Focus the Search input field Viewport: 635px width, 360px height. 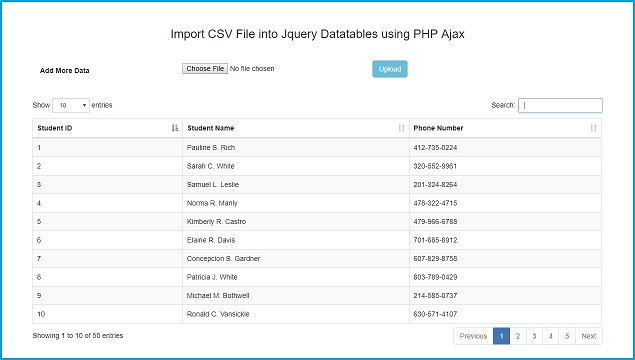(x=560, y=105)
